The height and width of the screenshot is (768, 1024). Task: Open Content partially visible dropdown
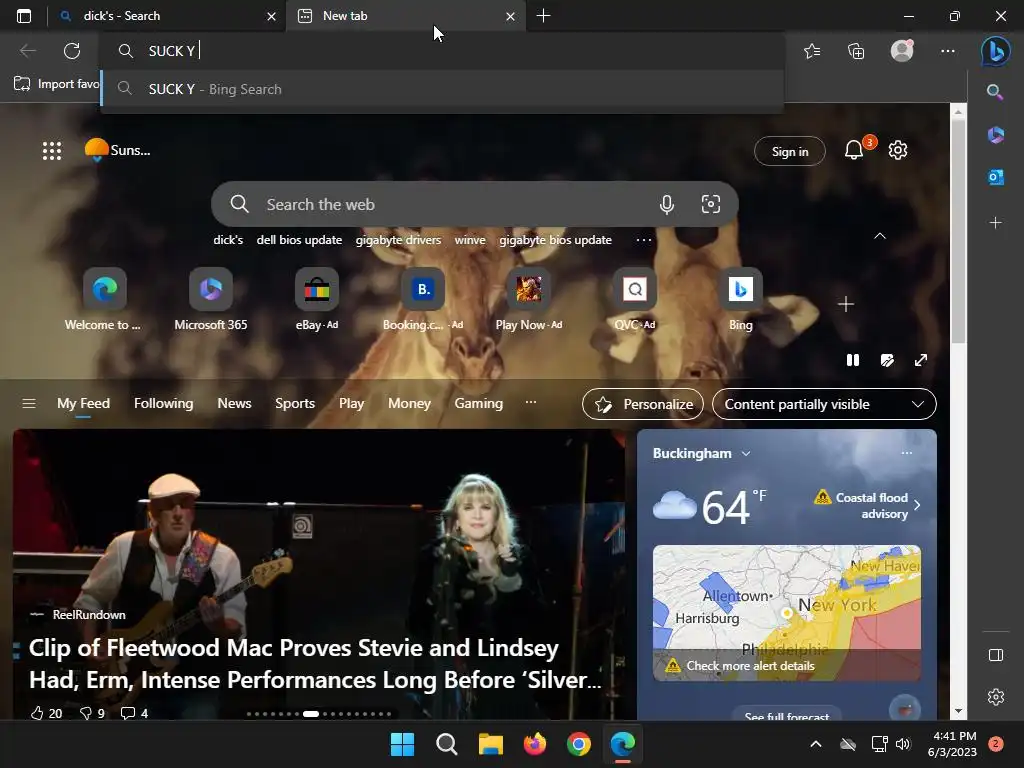(824, 404)
